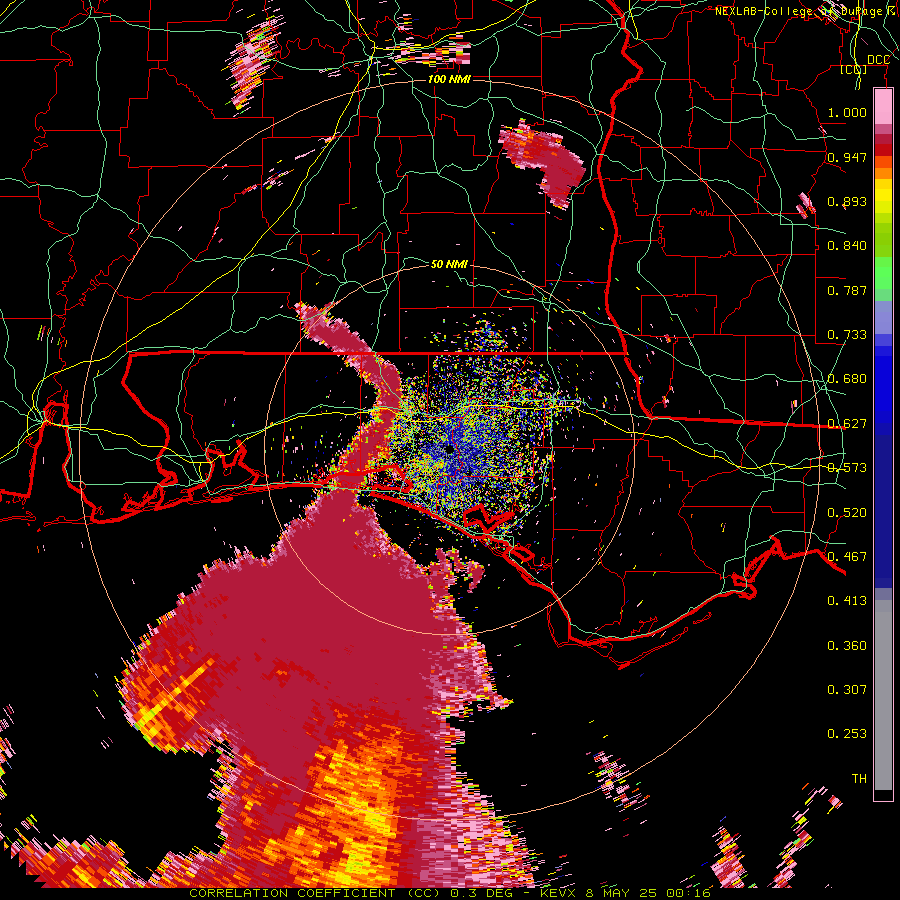This screenshot has width=900, height=900.
Task: Click the 0.573 scale value
Action: (847, 468)
